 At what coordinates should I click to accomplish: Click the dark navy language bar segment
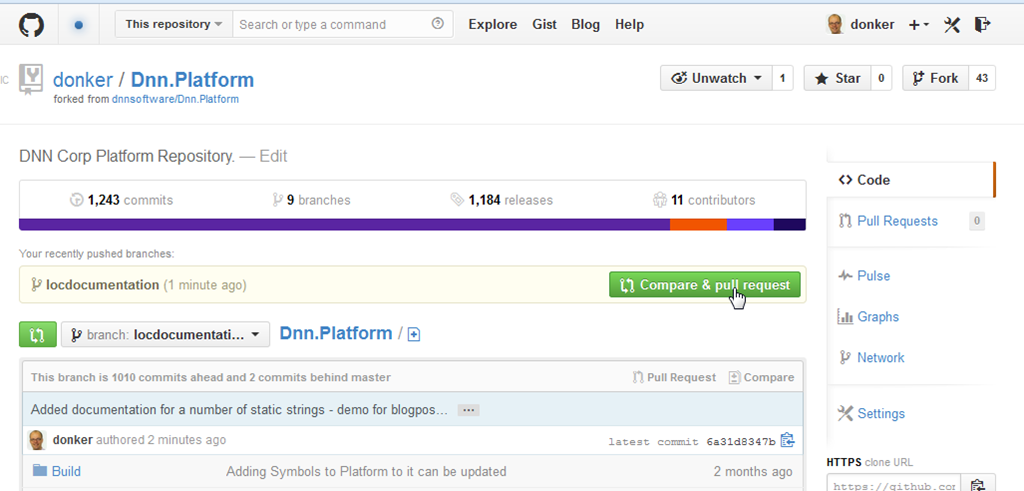790,225
